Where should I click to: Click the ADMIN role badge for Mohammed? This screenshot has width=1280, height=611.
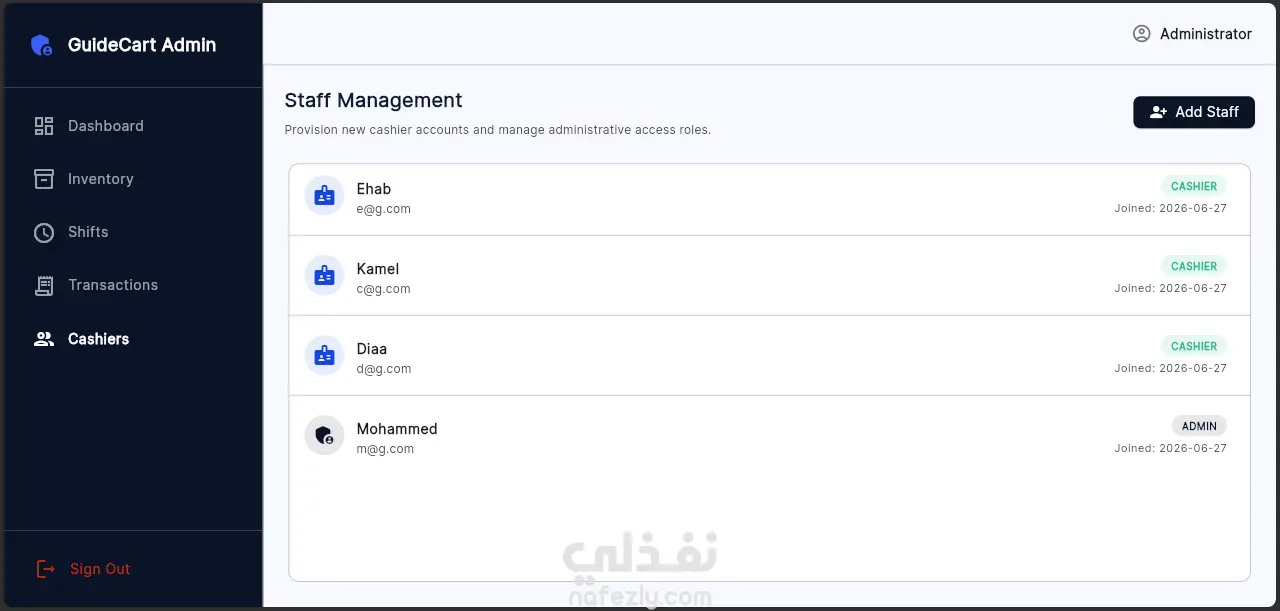1199,426
